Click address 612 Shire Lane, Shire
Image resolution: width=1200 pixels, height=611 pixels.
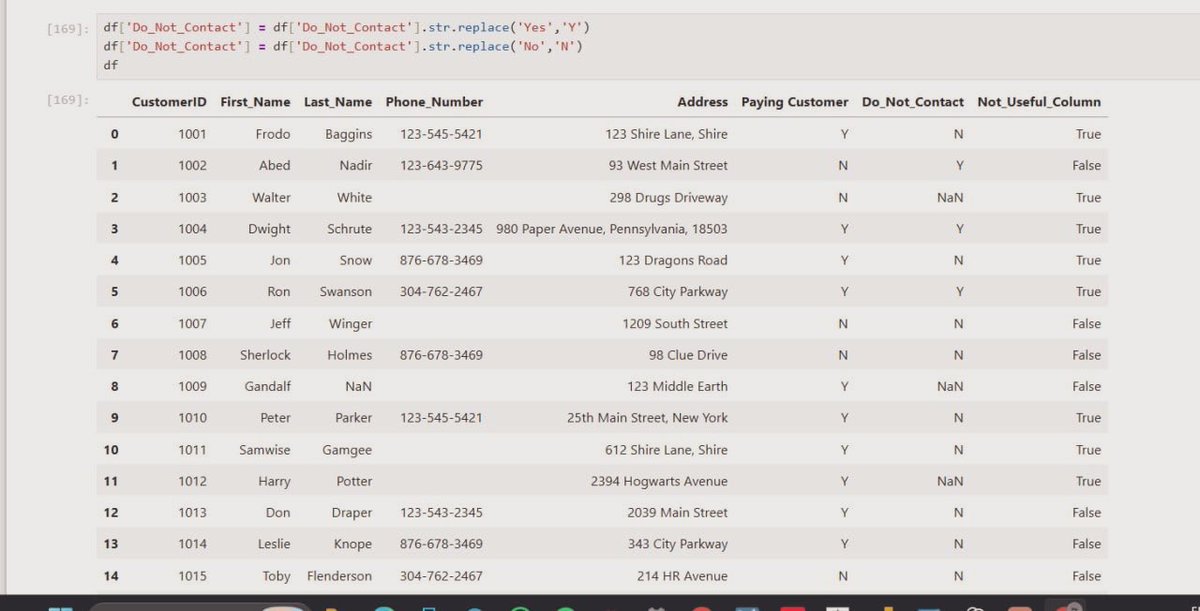coord(666,450)
